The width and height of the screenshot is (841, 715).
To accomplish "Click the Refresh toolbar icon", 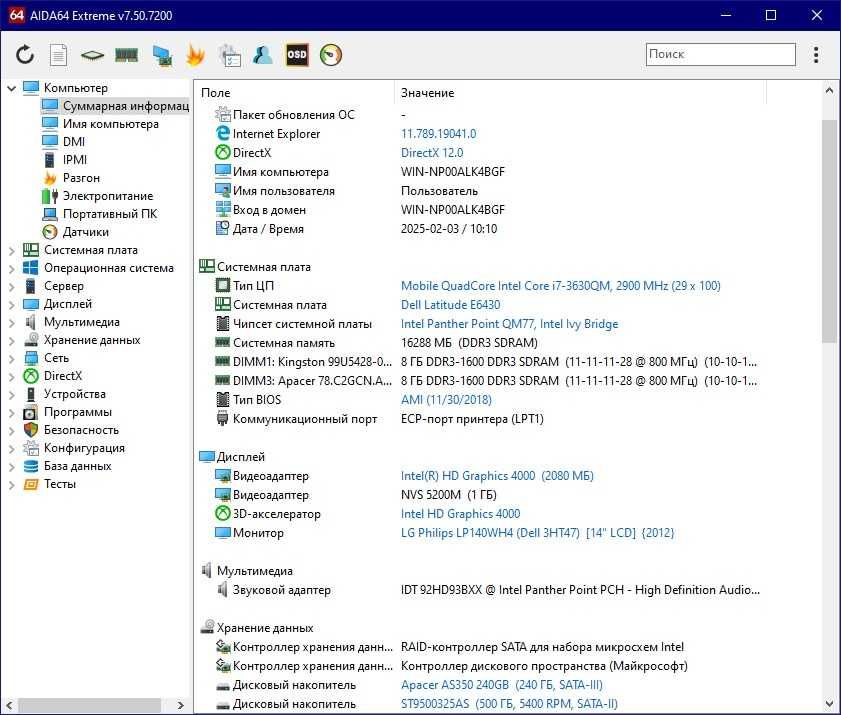I will coord(25,55).
